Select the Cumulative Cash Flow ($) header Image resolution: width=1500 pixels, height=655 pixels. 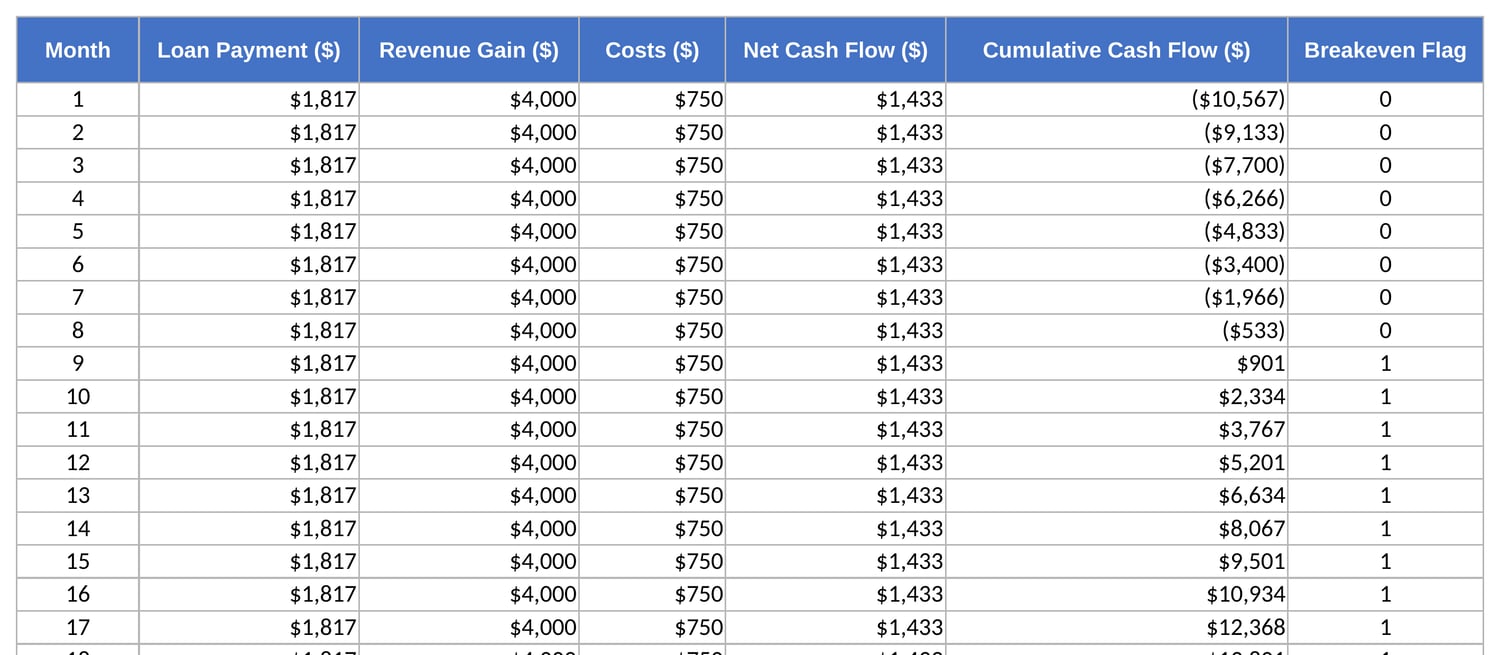click(x=1117, y=50)
